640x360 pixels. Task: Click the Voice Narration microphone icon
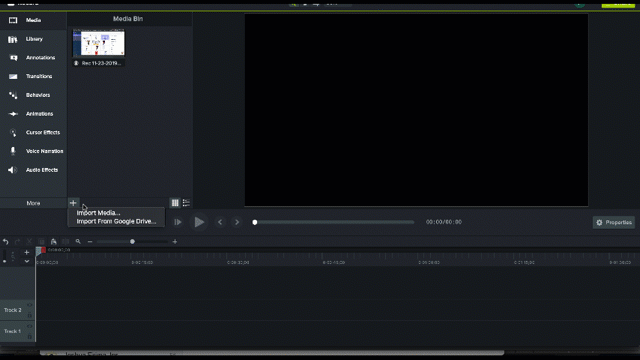click(x=13, y=151)
